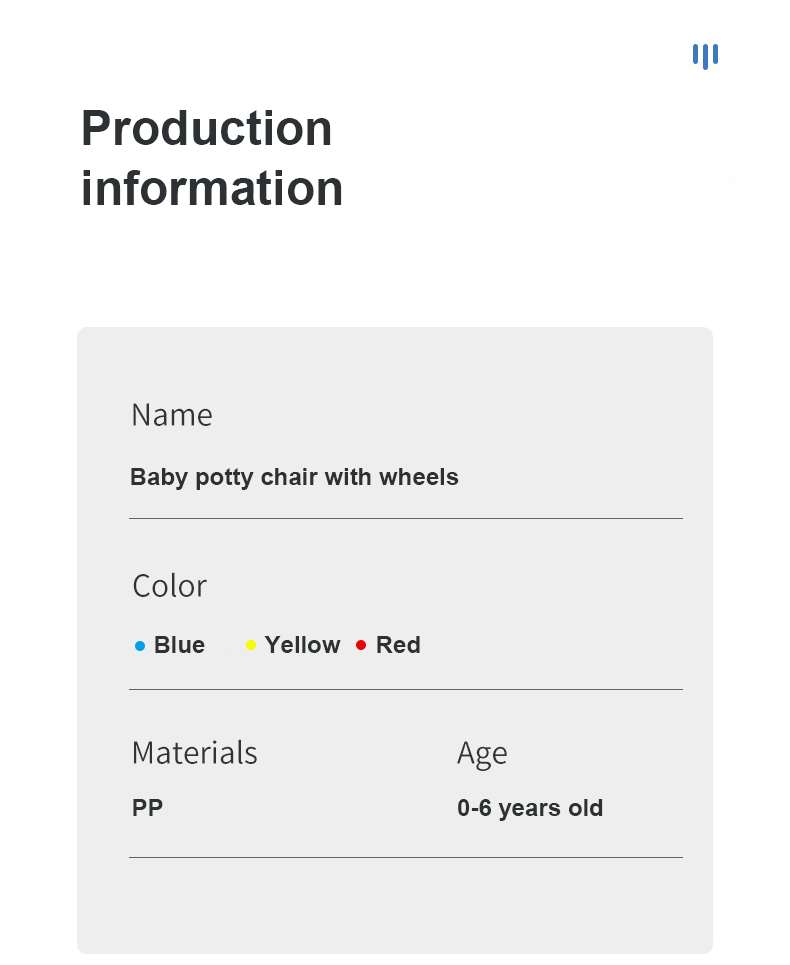This screenshot has width=790, height=965.
Task: Click Baby potty chair with wheels text
Action: (x=294, y=478)
